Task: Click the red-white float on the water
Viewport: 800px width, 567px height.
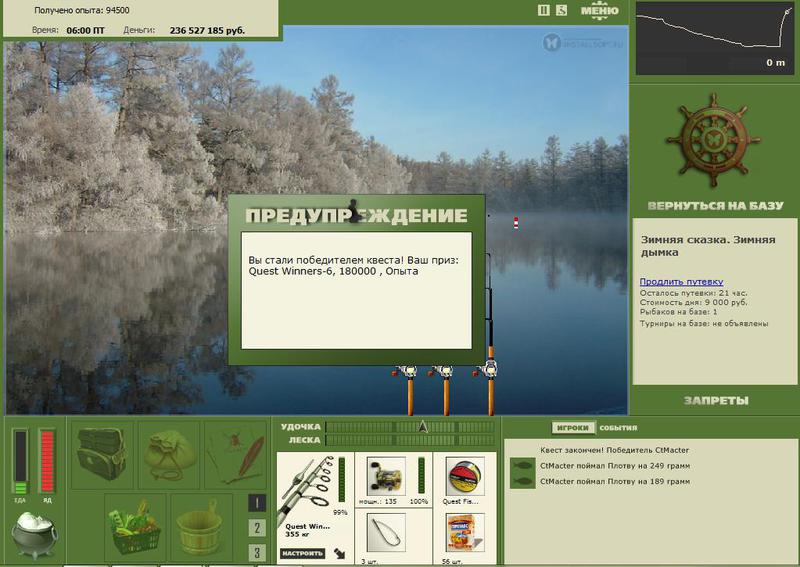Action: (x=516, y=223)
